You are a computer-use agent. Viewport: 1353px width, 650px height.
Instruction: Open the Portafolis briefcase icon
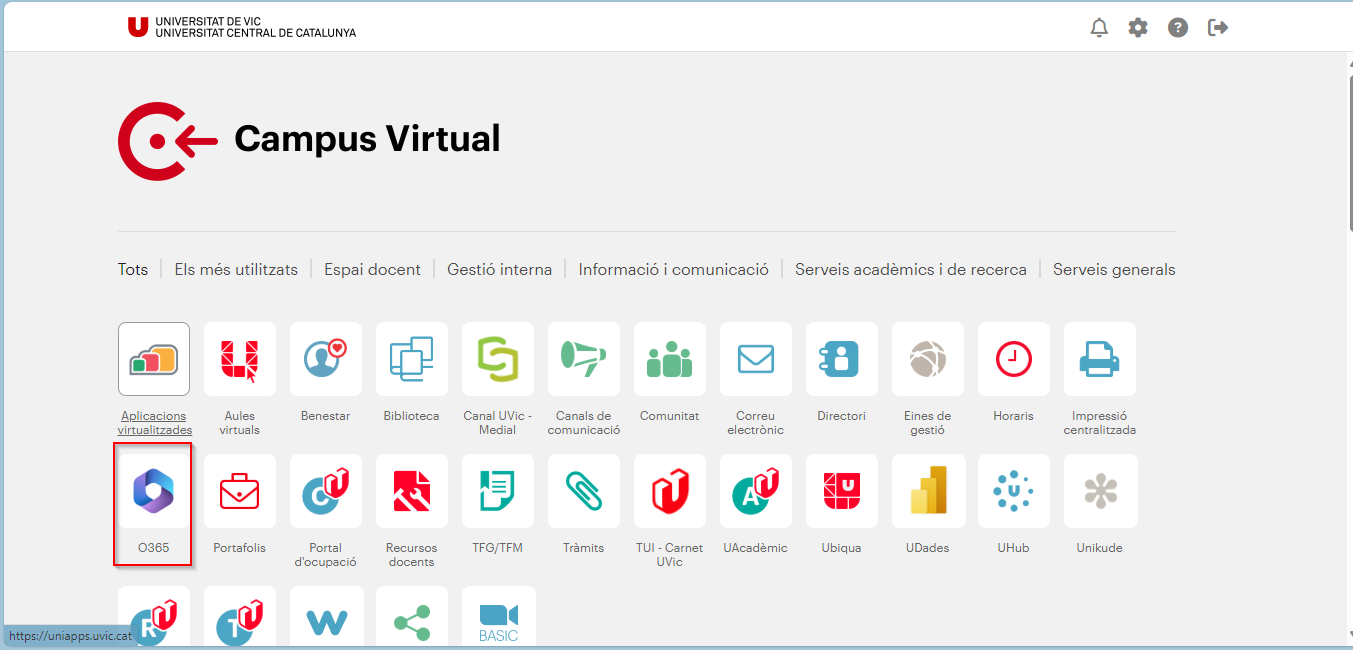pos(240,491)
